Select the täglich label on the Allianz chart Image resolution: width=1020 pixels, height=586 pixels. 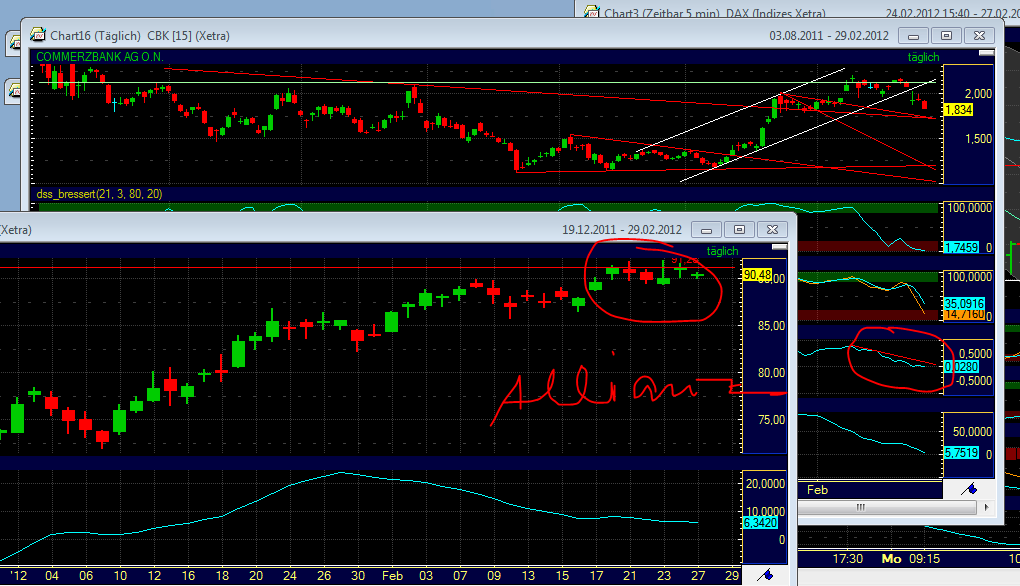[722, 251]
